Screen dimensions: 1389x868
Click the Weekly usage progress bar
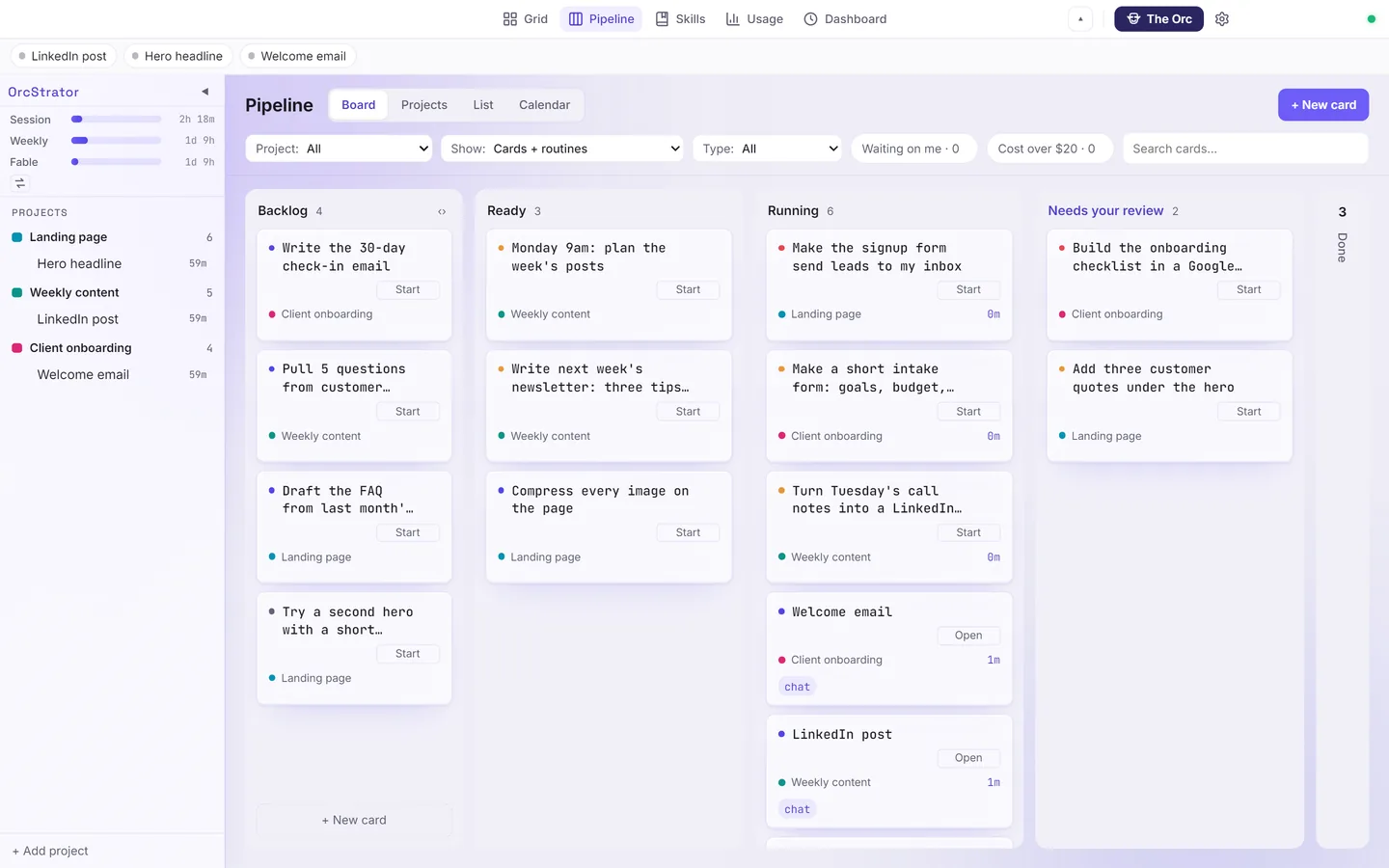117,141
